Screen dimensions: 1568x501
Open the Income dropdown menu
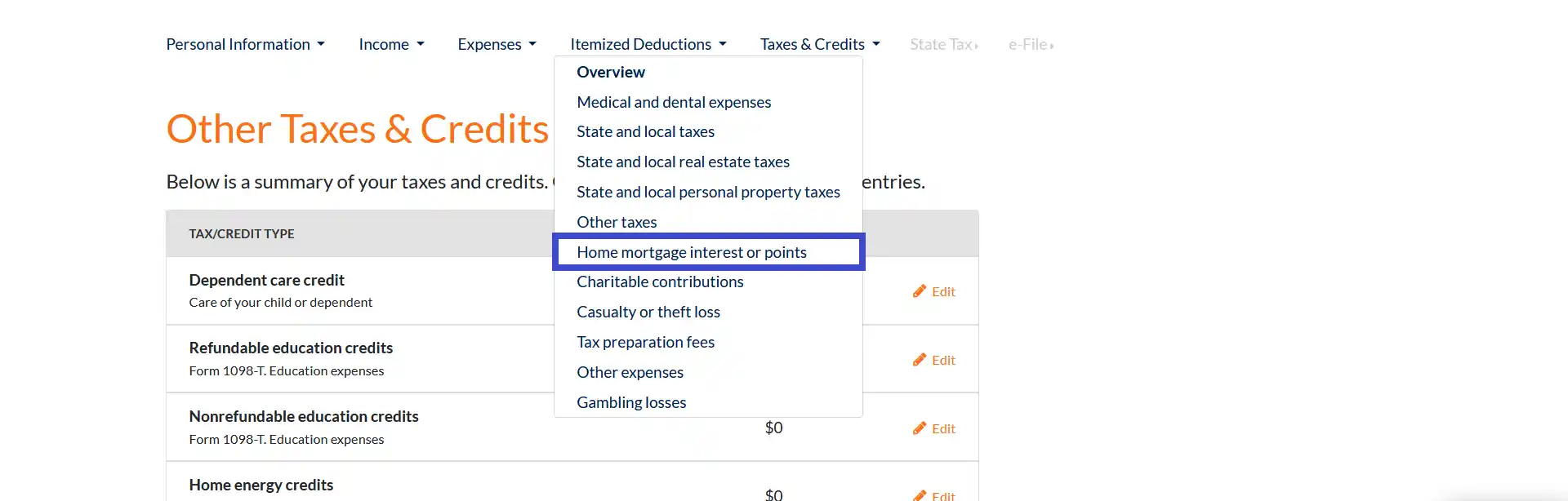[391, 44]
